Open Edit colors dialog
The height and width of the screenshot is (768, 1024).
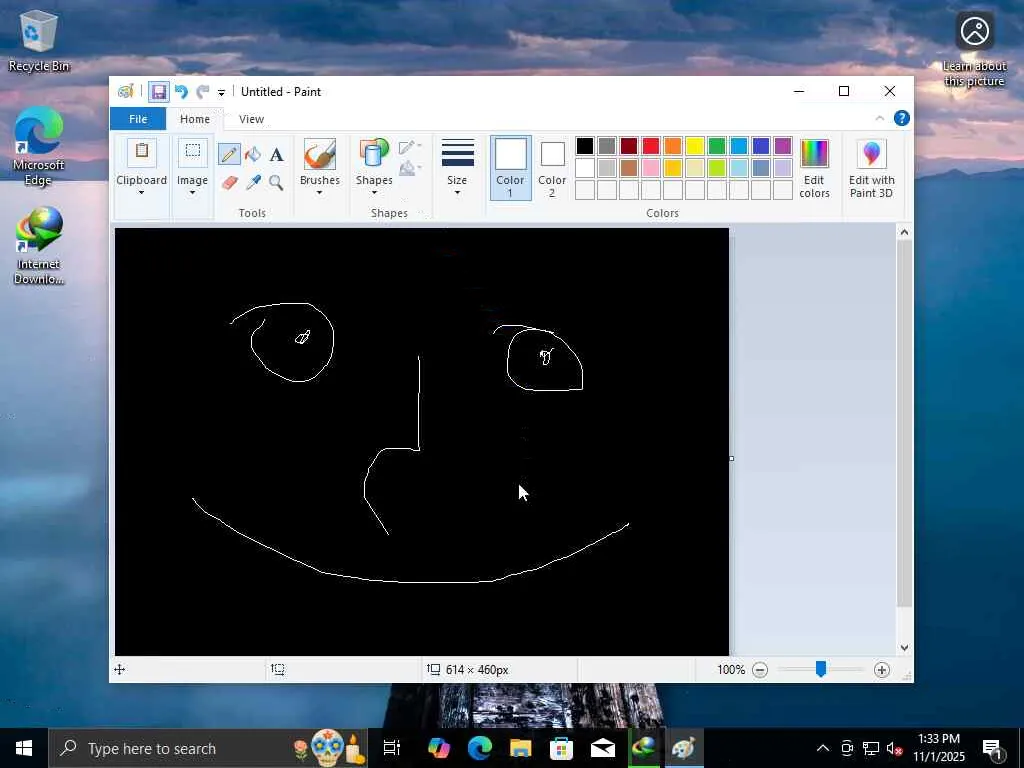[814, 168]
